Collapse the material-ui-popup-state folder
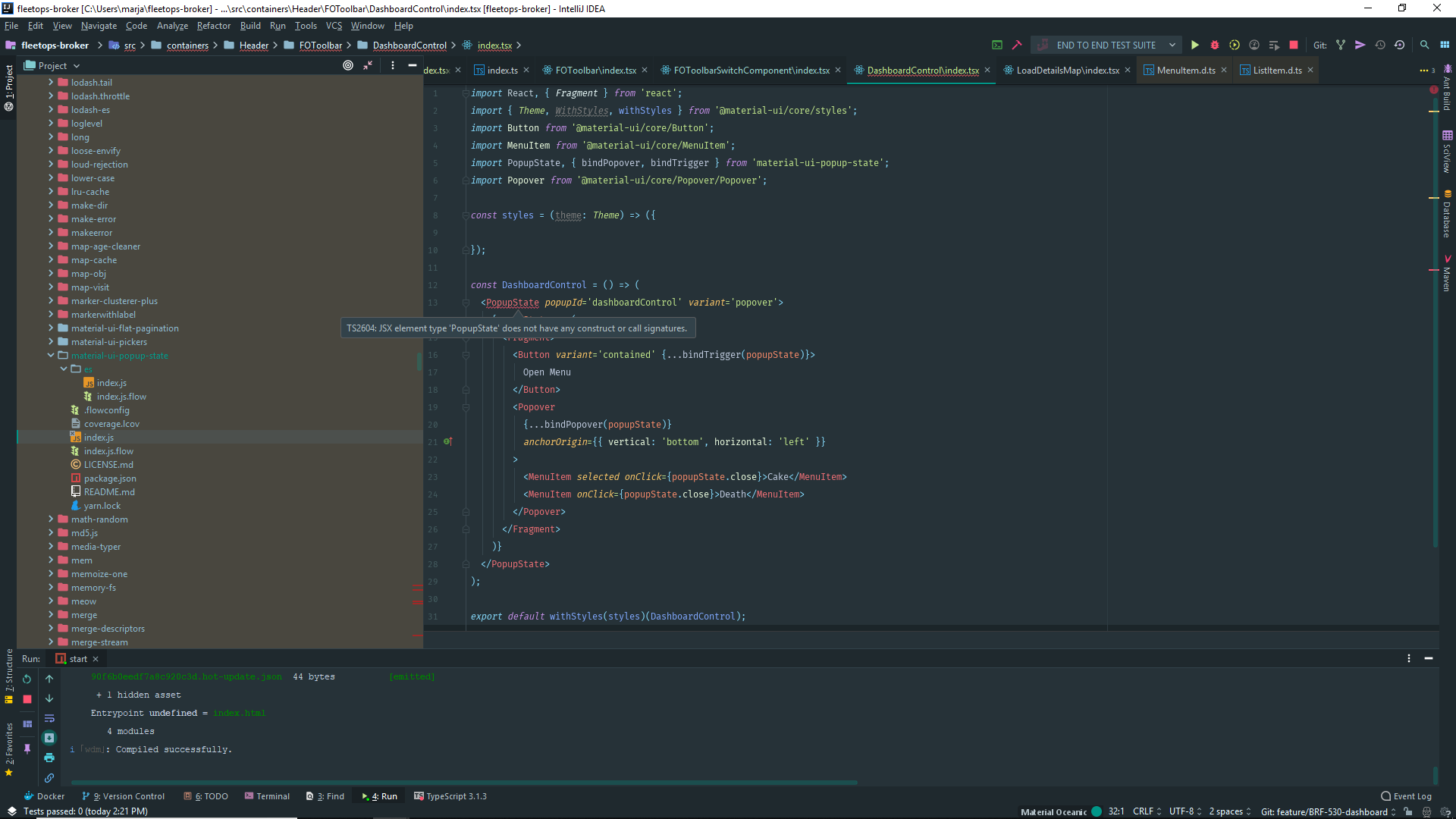 51,356
